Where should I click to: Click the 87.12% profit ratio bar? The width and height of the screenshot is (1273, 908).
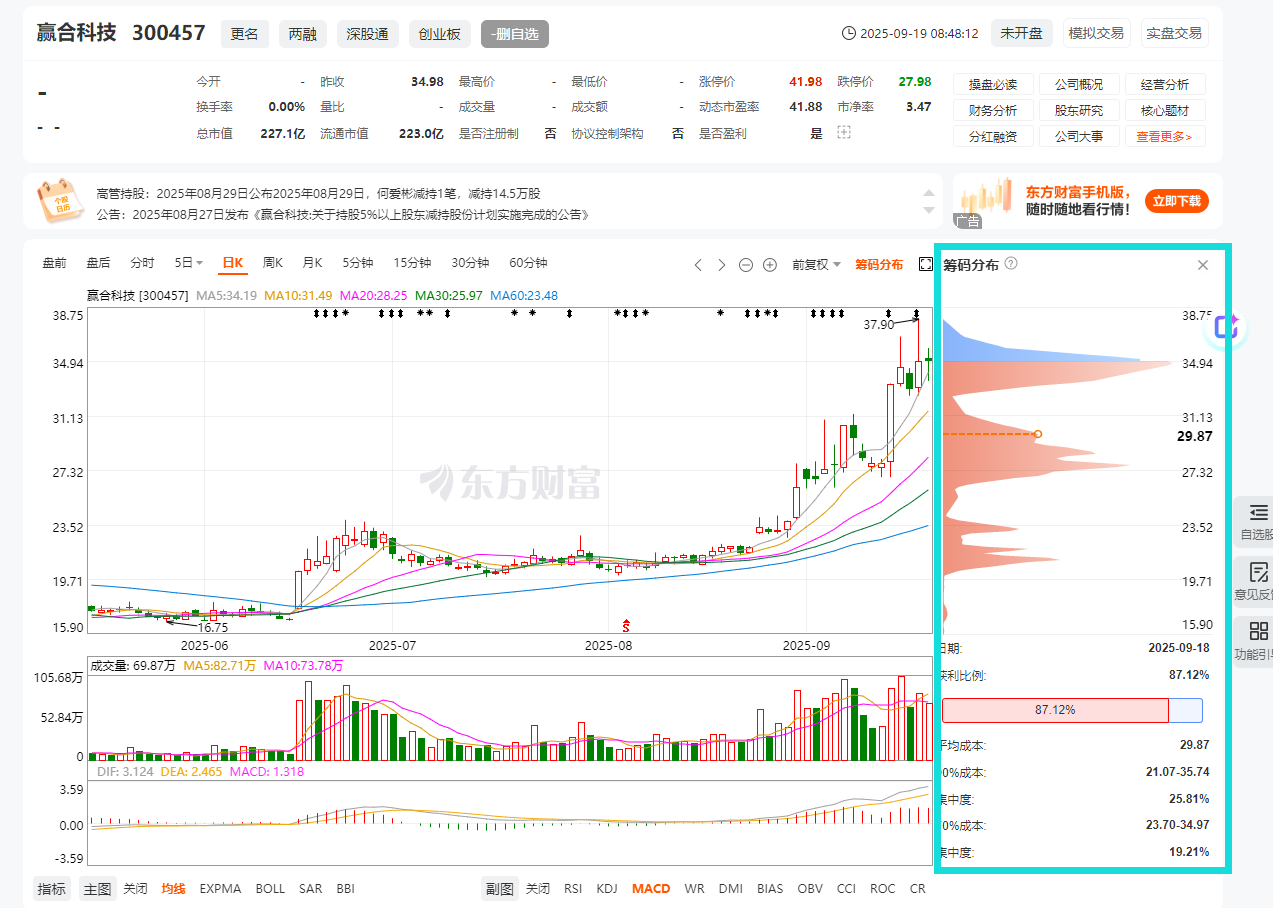click(1072, 710)
